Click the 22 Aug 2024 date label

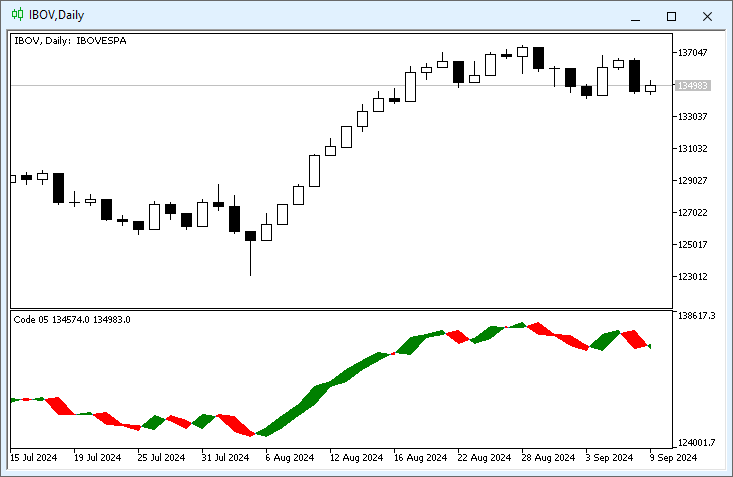pos(484,457)
